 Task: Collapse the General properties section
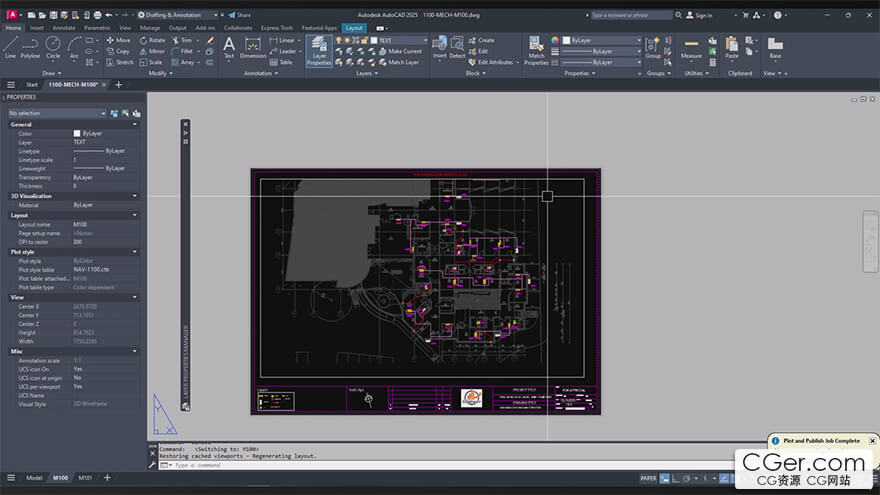[x=135, y=124]
